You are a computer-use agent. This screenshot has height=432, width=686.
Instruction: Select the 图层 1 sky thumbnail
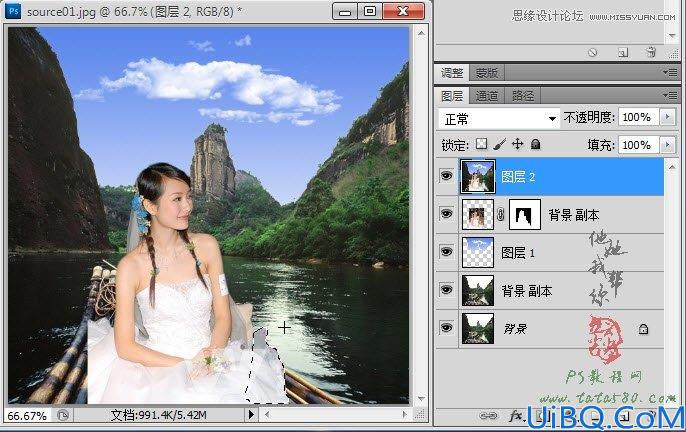click(478, 253)
